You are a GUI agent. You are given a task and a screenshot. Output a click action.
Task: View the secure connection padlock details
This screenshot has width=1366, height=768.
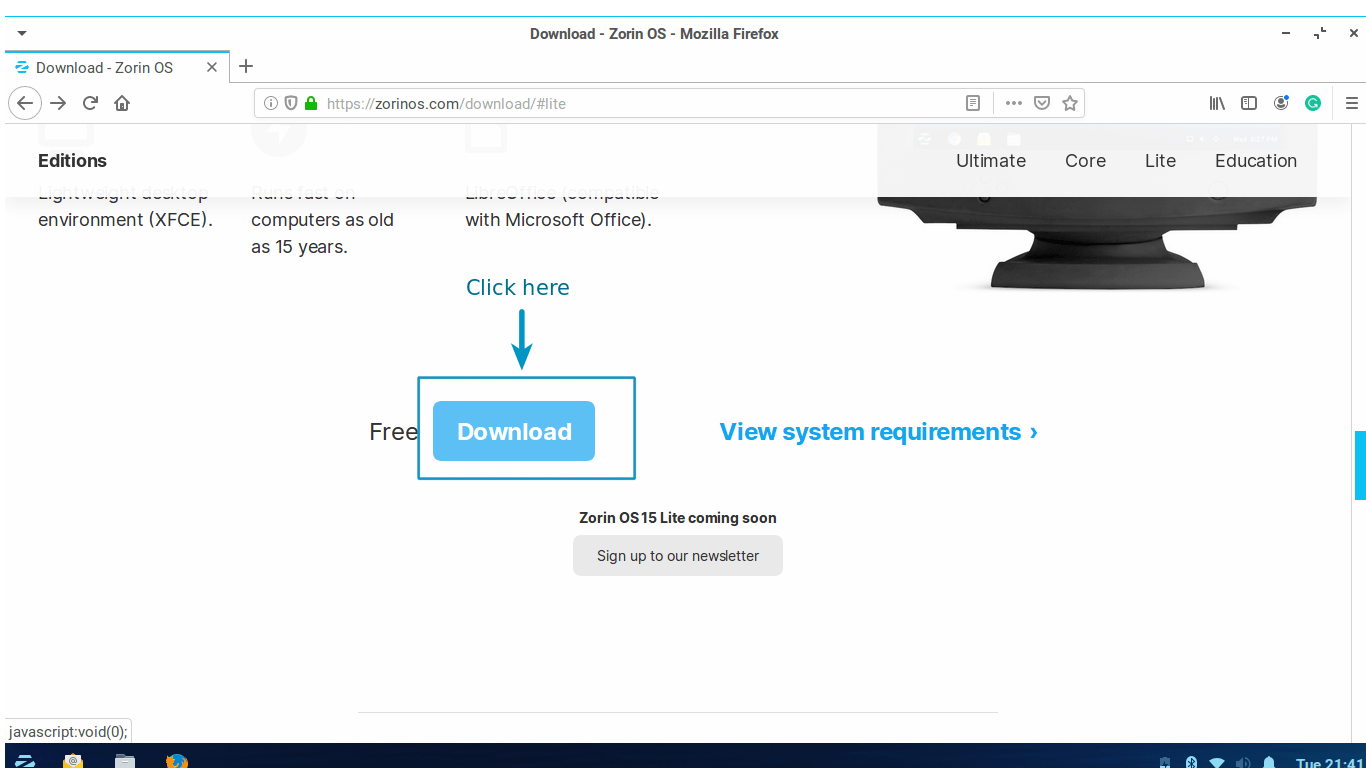tap(311, 103)
